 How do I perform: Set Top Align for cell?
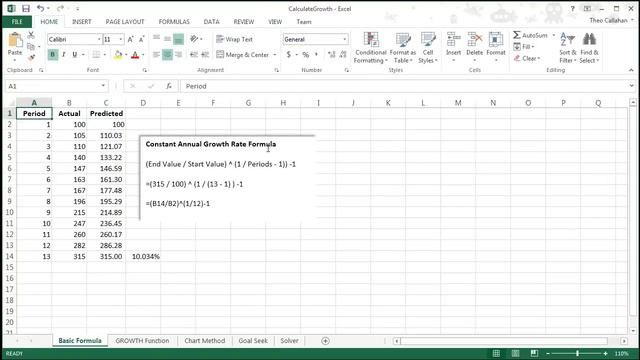tap(156, 39)
